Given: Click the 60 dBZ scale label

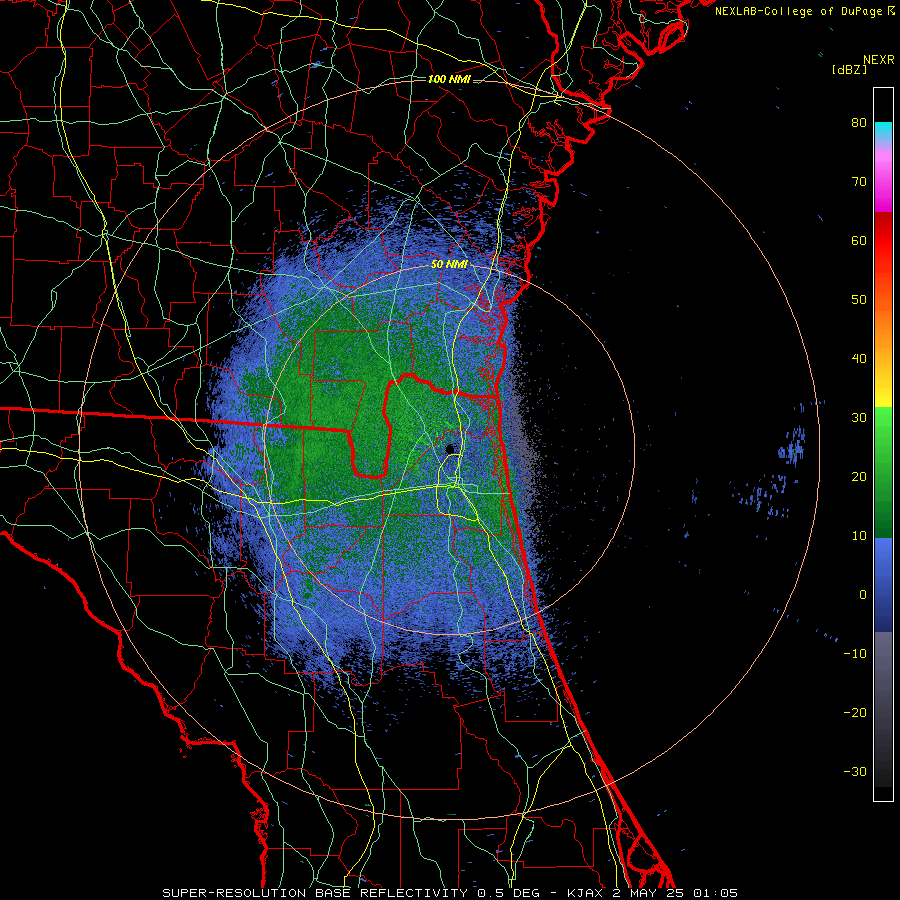Looking at the screenshot, I should [859, 241].
